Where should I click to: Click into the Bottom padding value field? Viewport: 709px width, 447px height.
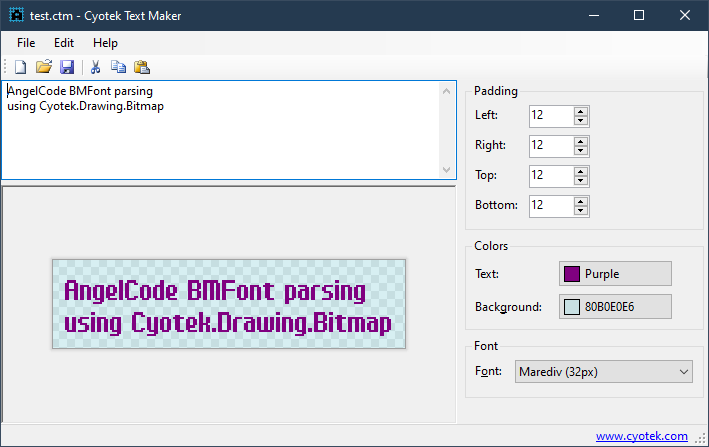pos(552,206)
